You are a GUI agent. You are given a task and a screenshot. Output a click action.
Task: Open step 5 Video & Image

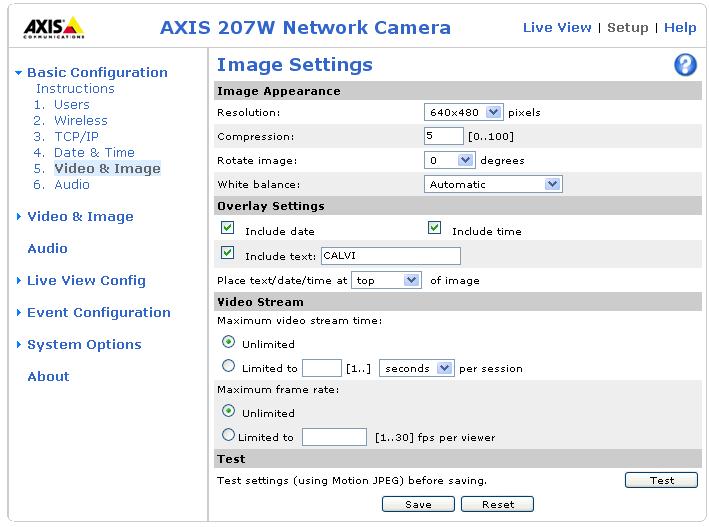tap(107, 168)
